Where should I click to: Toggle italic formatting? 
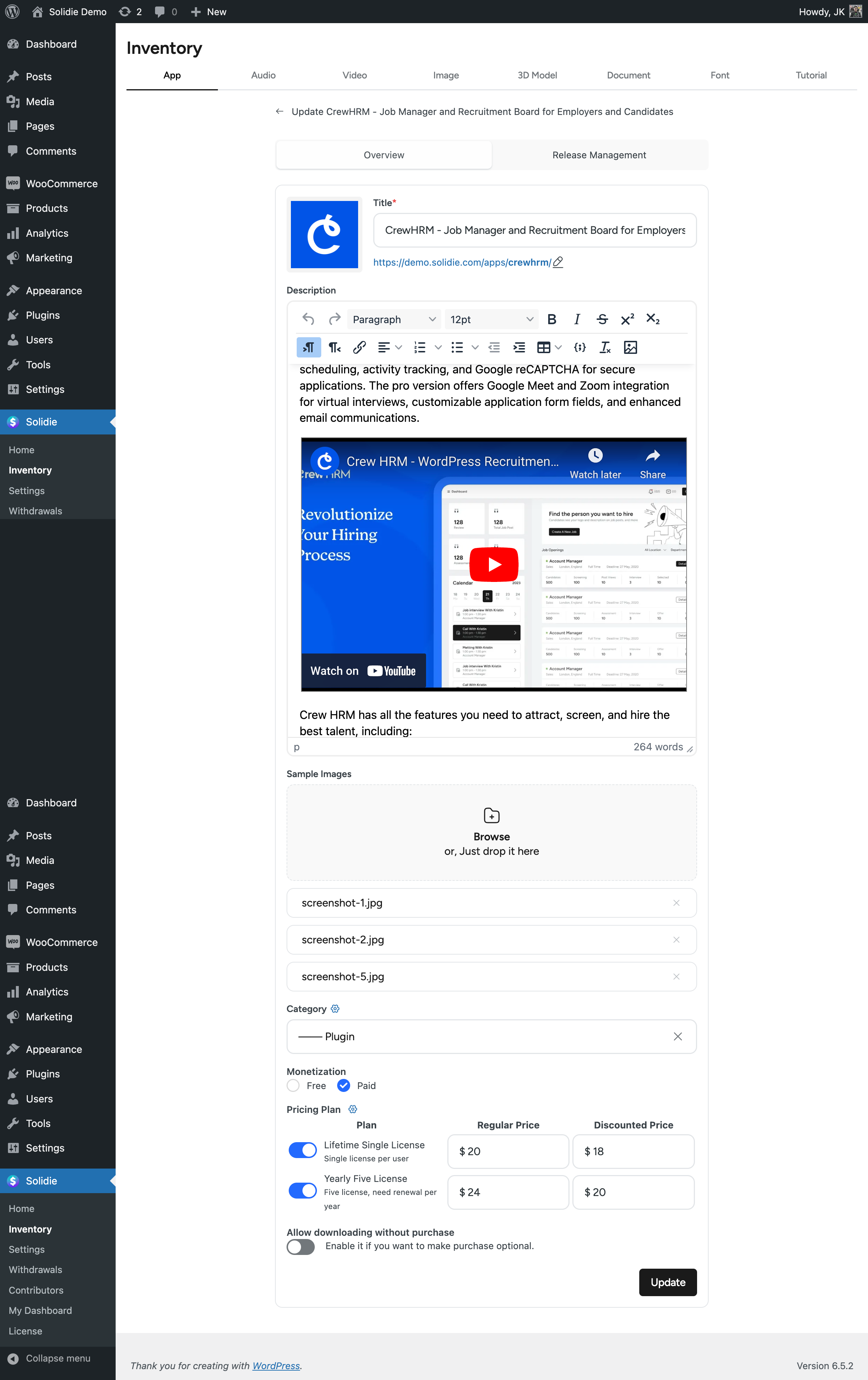[577, 319]
